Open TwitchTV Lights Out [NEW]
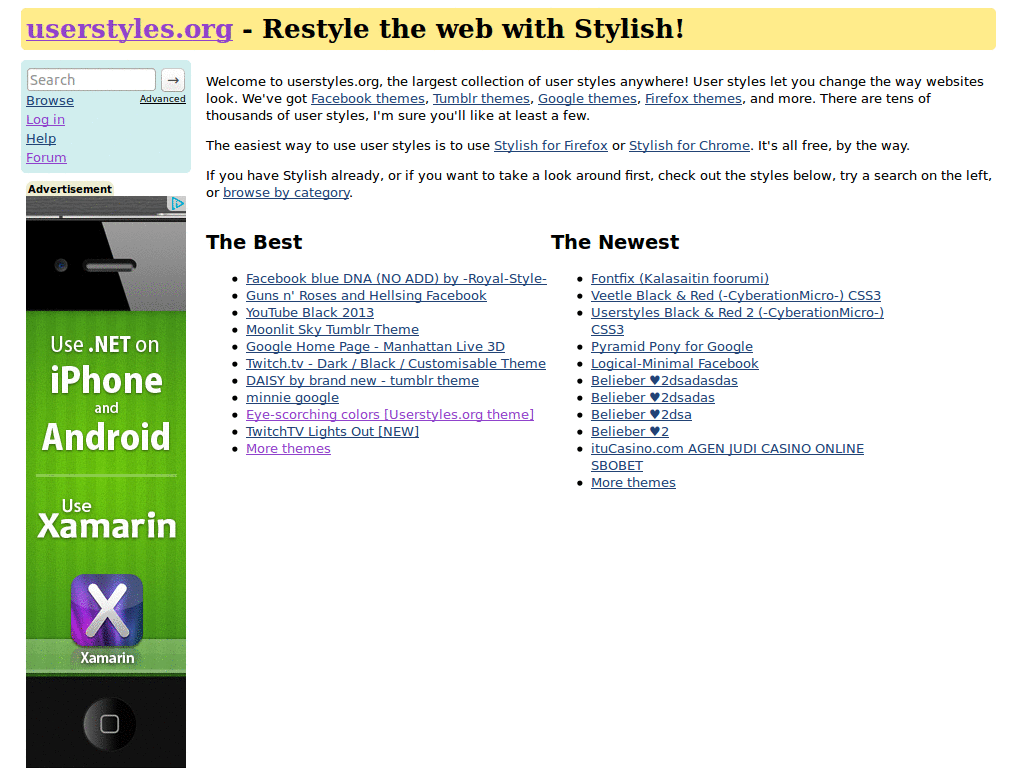The width and height of the screenshot is (1024, 768). pyautogui.click(x=332, y=432)
